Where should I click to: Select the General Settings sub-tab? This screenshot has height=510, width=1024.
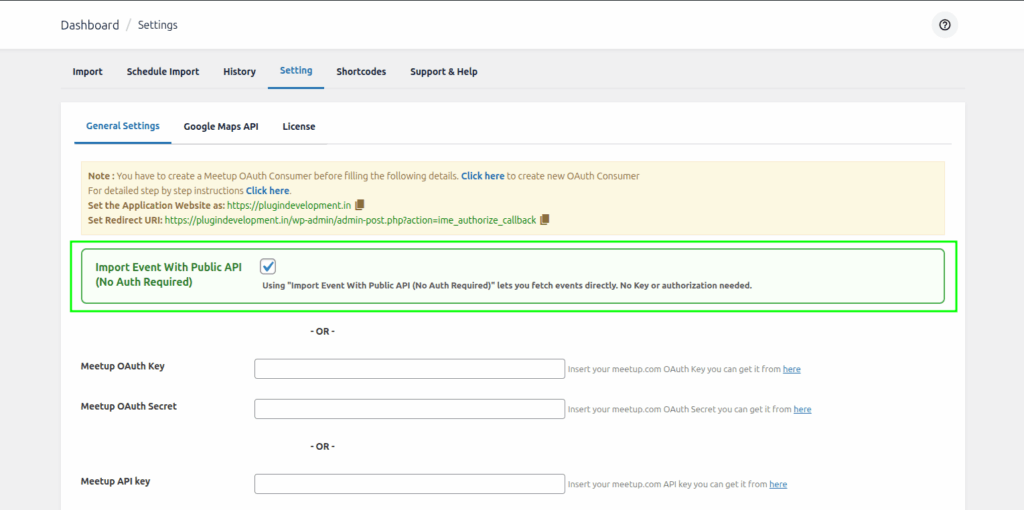tap(122, 127)
